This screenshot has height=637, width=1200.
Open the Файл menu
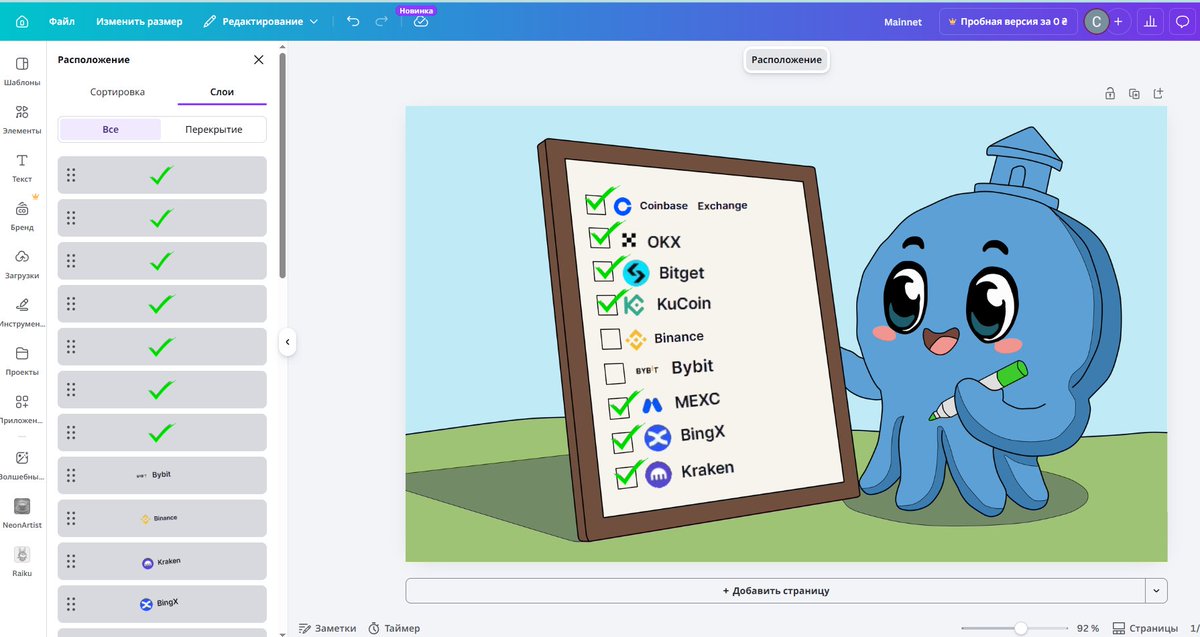(x=62, y=21)
